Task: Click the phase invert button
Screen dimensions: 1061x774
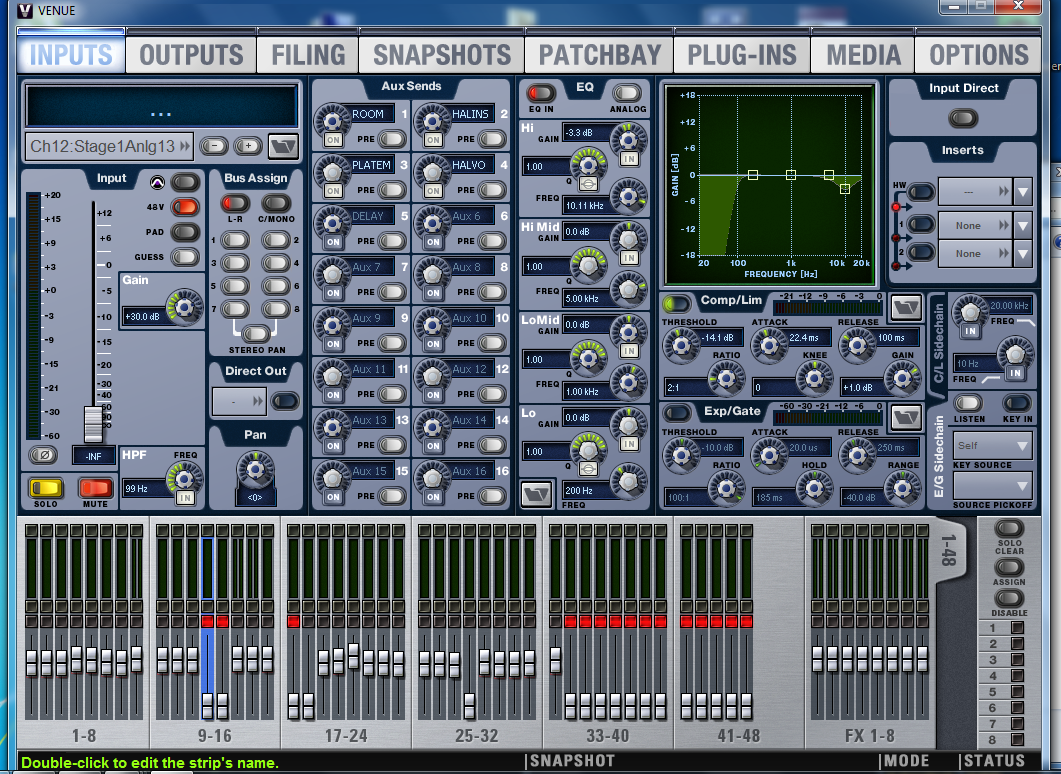Action: tap(43, 455)
